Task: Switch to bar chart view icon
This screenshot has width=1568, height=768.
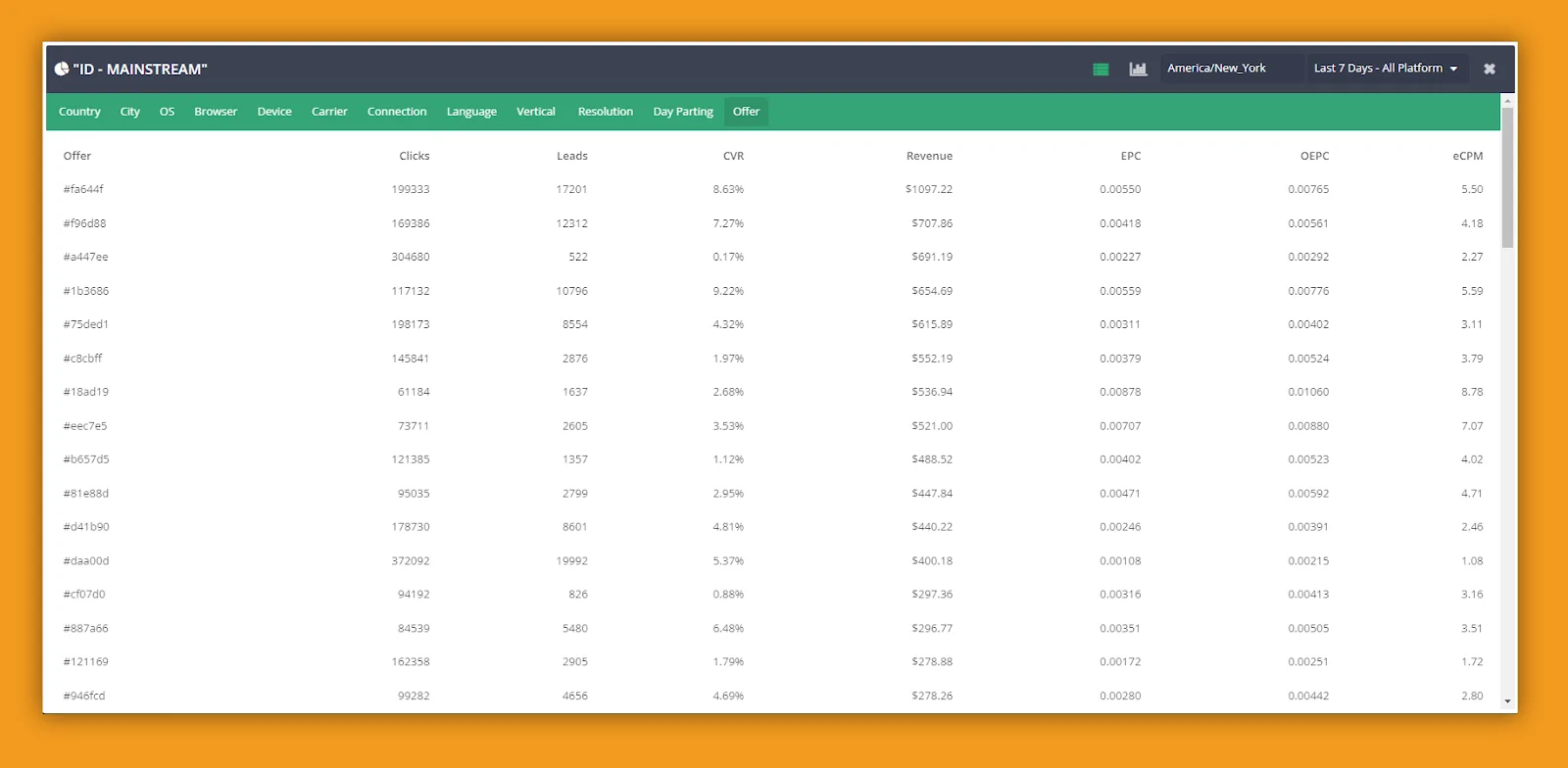Action: (1138, 70)
